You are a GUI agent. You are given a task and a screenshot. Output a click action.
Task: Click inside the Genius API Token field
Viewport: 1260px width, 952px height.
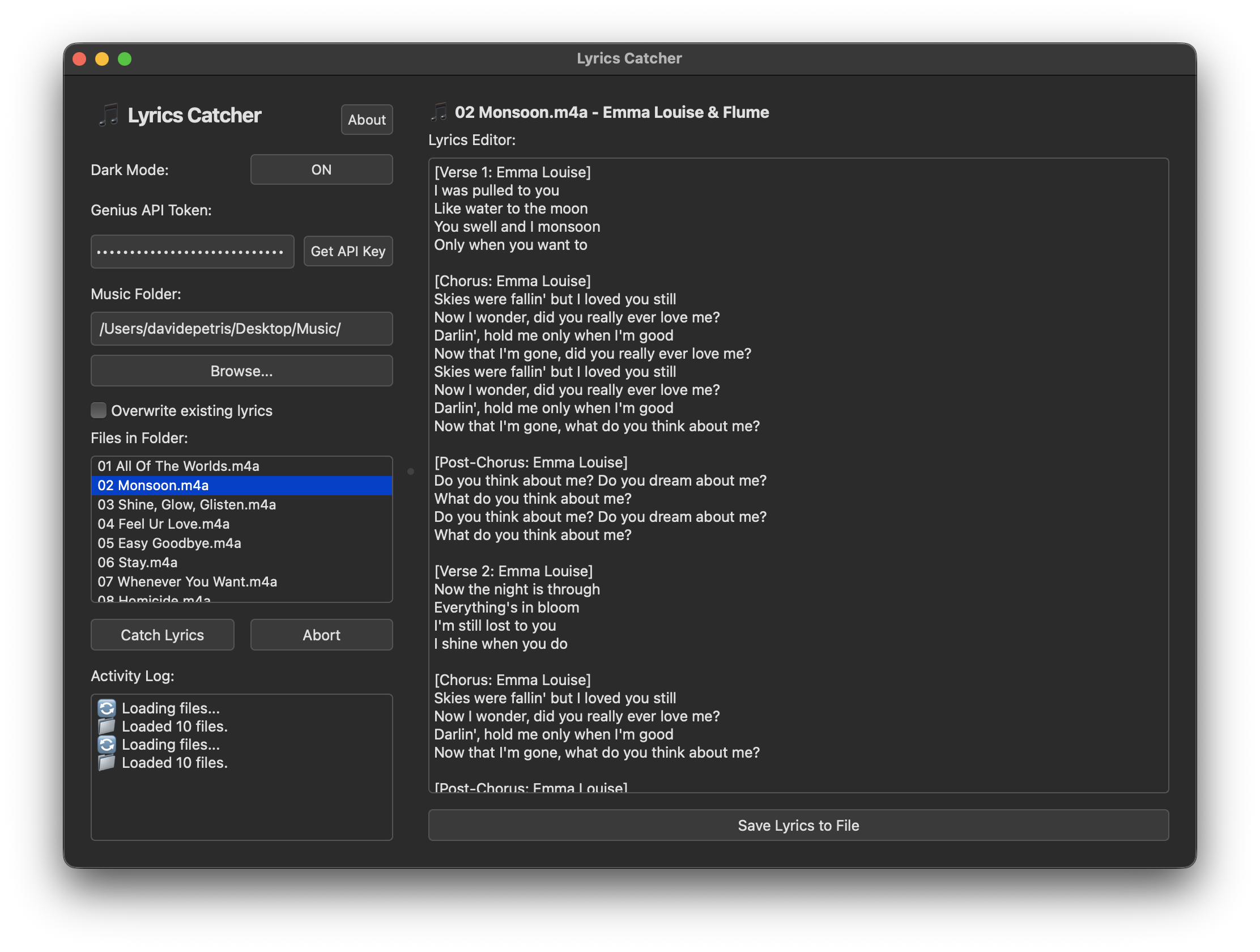(x=192, y=251)
